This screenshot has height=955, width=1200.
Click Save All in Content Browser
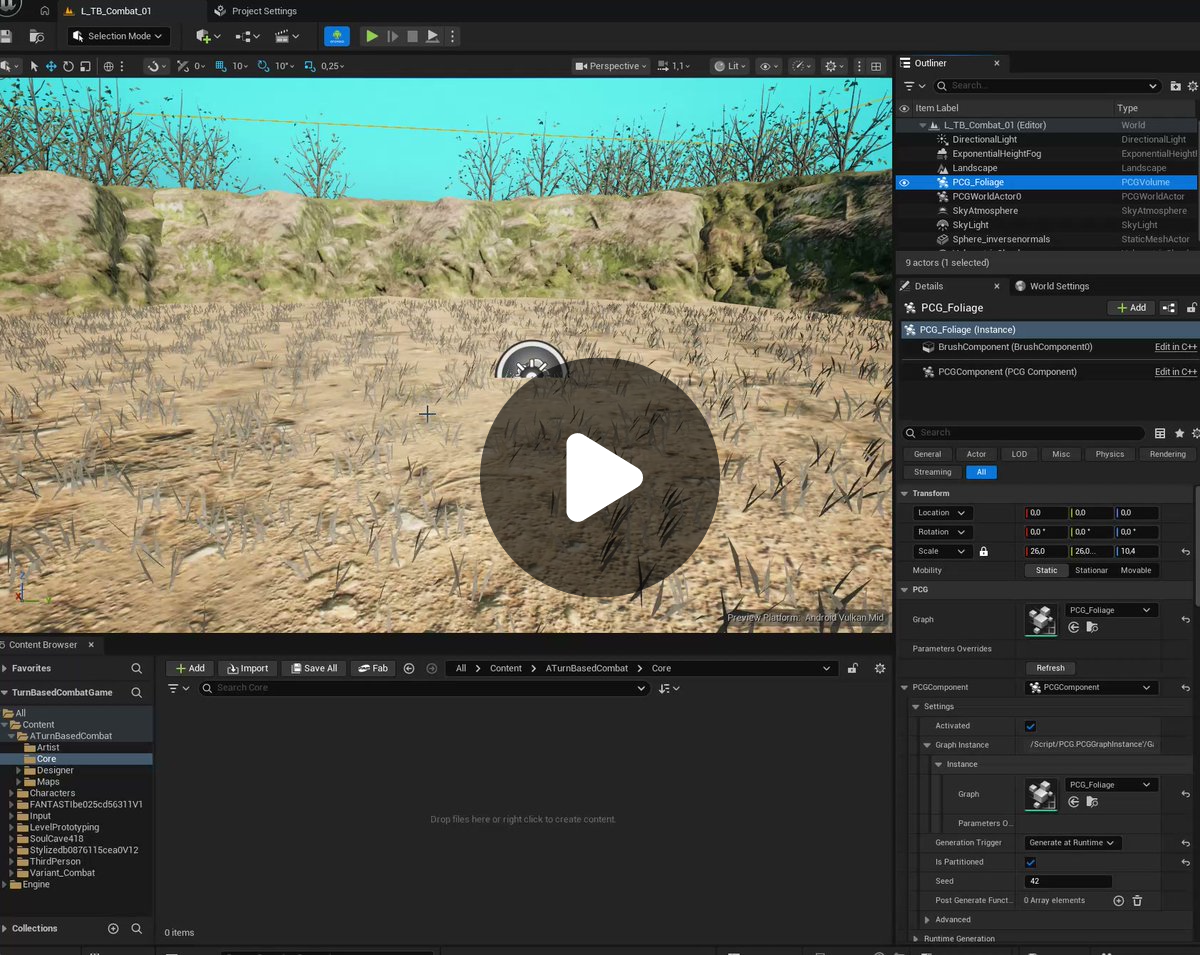pyautogui.click(x=312, y=668)
